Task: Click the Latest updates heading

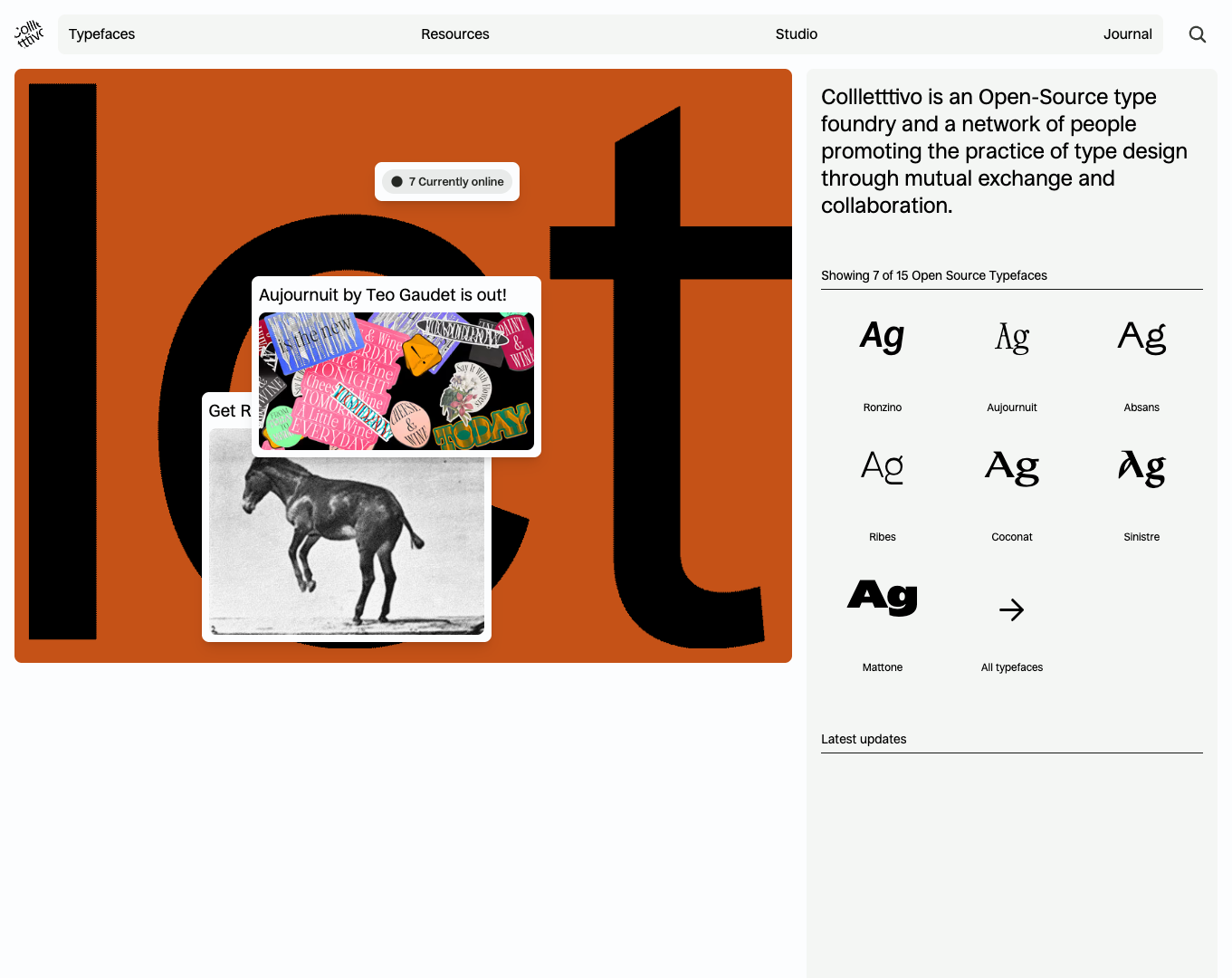Action: pyautogui.click(x=864, y=739)
